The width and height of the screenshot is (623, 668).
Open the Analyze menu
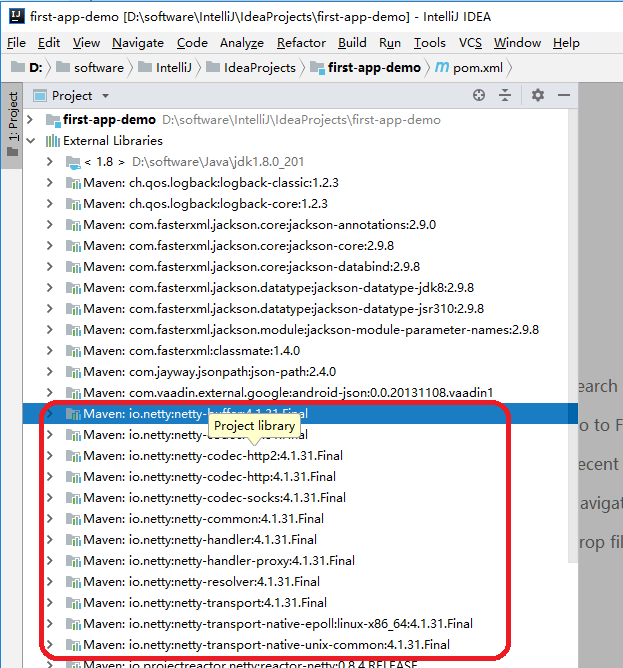tap(242, 43)
